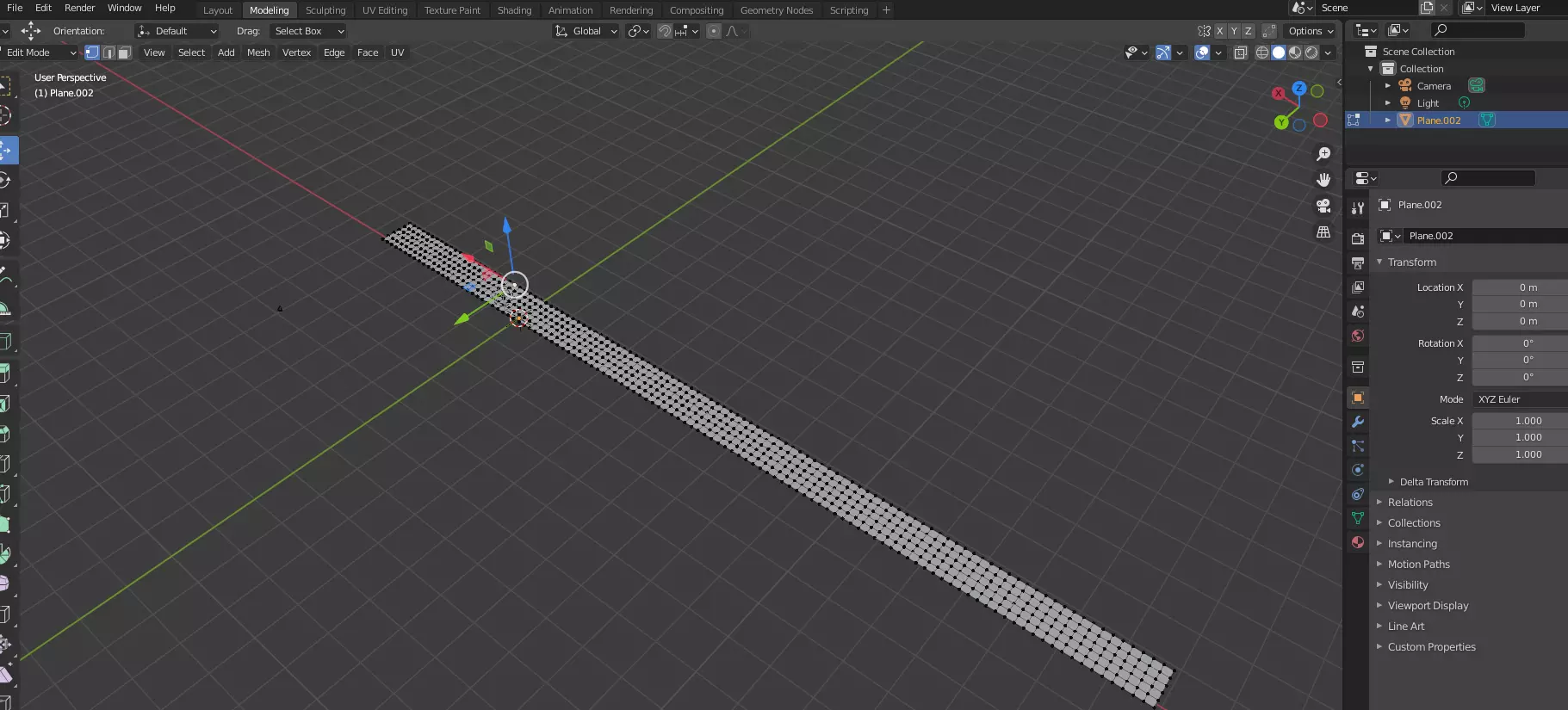1568x710 pixels.
Task: Click the Scale X value field
Action: [1520, 421]
